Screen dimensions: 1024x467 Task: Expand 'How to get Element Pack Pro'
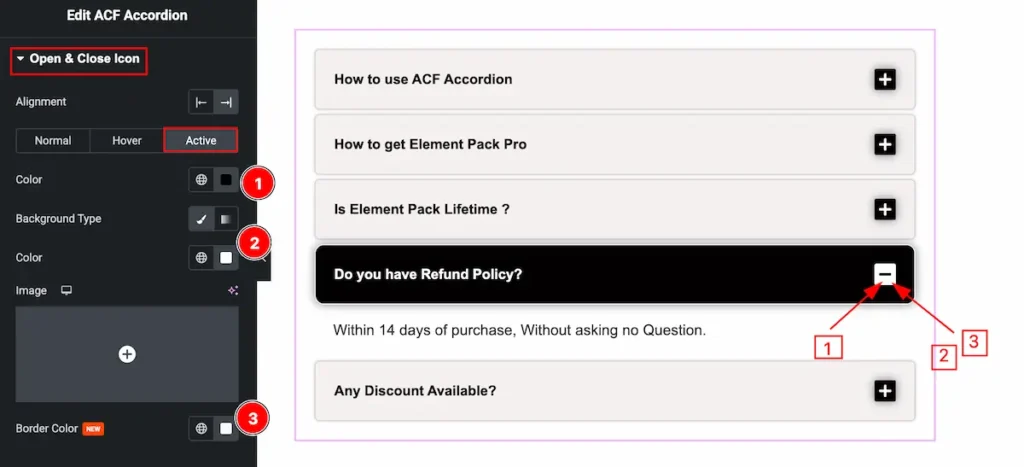[x=884, y=145]
